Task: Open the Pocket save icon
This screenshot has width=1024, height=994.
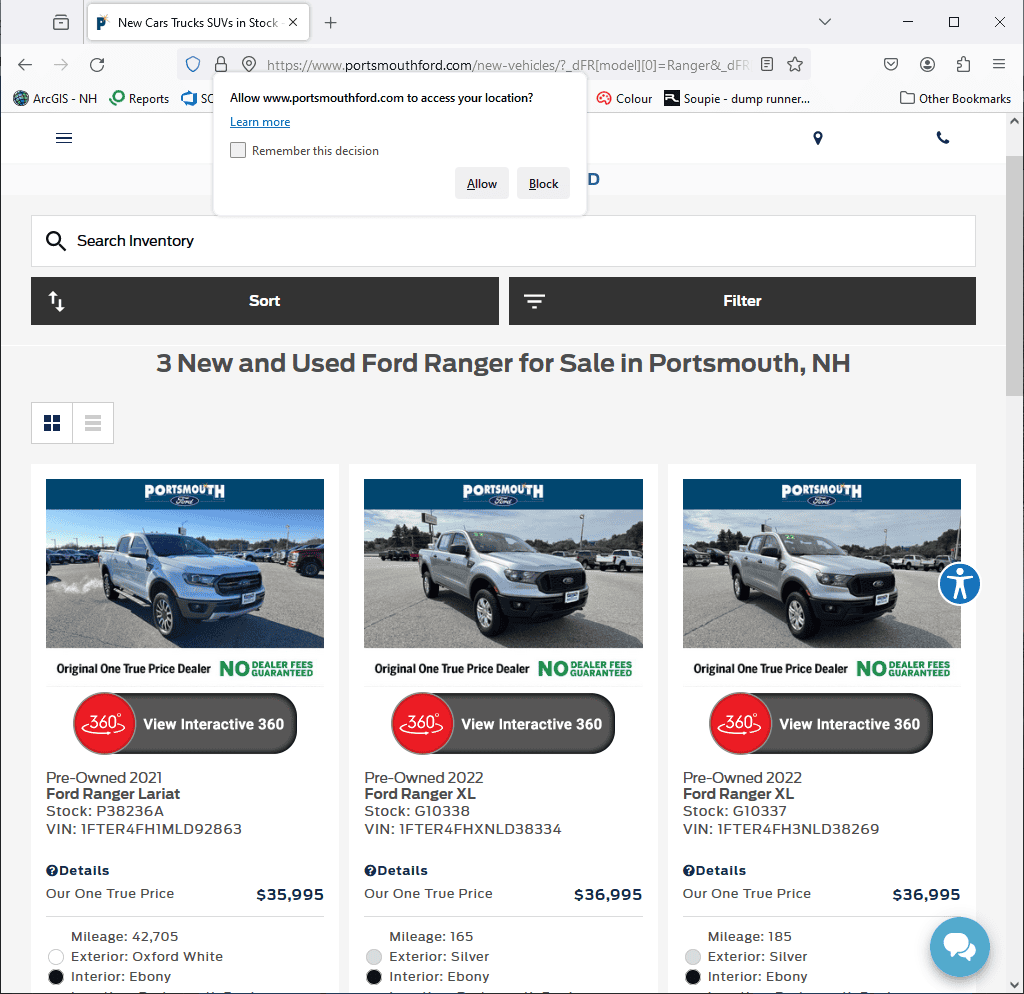Action: [x=891, y=64]
